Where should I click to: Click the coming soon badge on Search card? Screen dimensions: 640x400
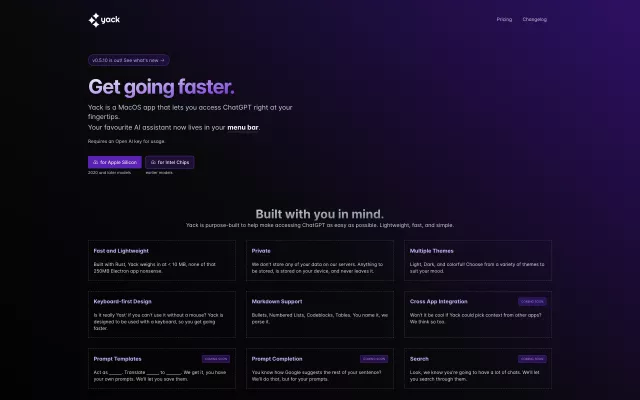[x=532, y=358]
